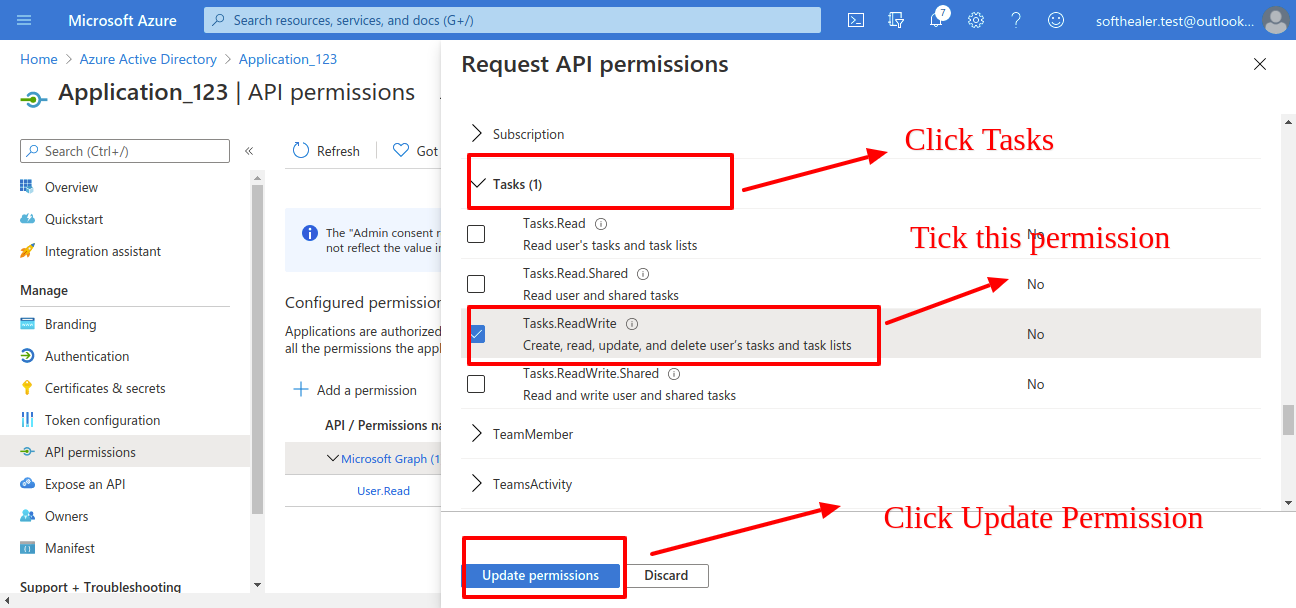Click the Microsoft Graph link text
This screenshot has height=608, width=1296.
[x=391, y=459]
